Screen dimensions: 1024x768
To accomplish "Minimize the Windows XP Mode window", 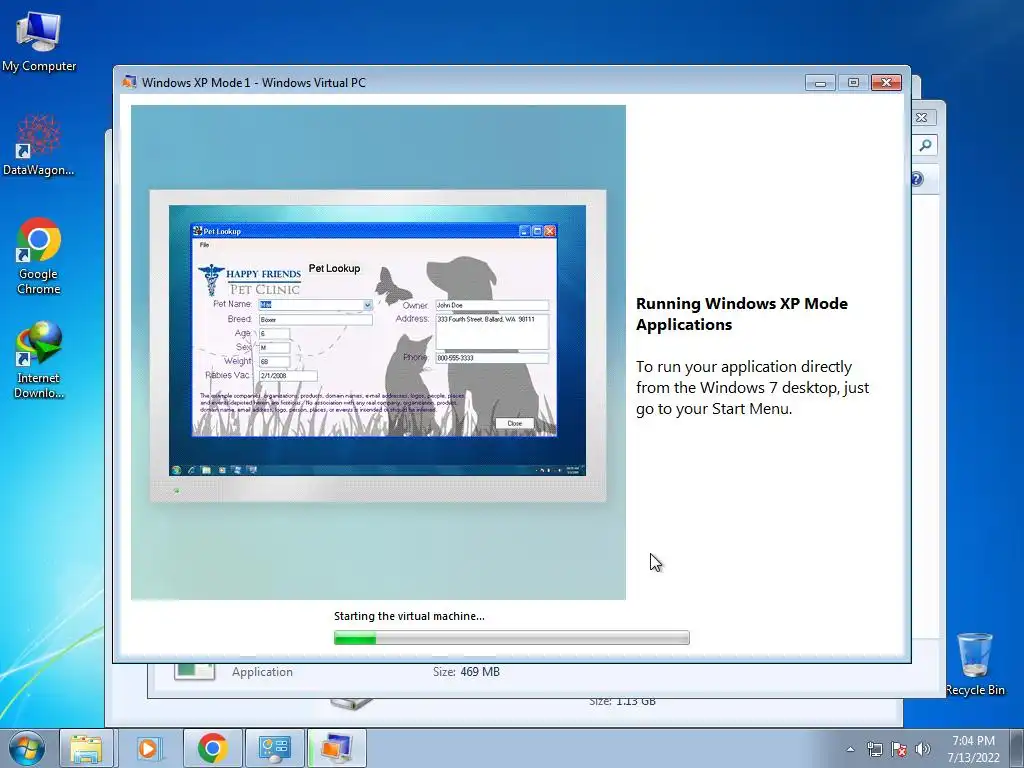I will point(820,82).
